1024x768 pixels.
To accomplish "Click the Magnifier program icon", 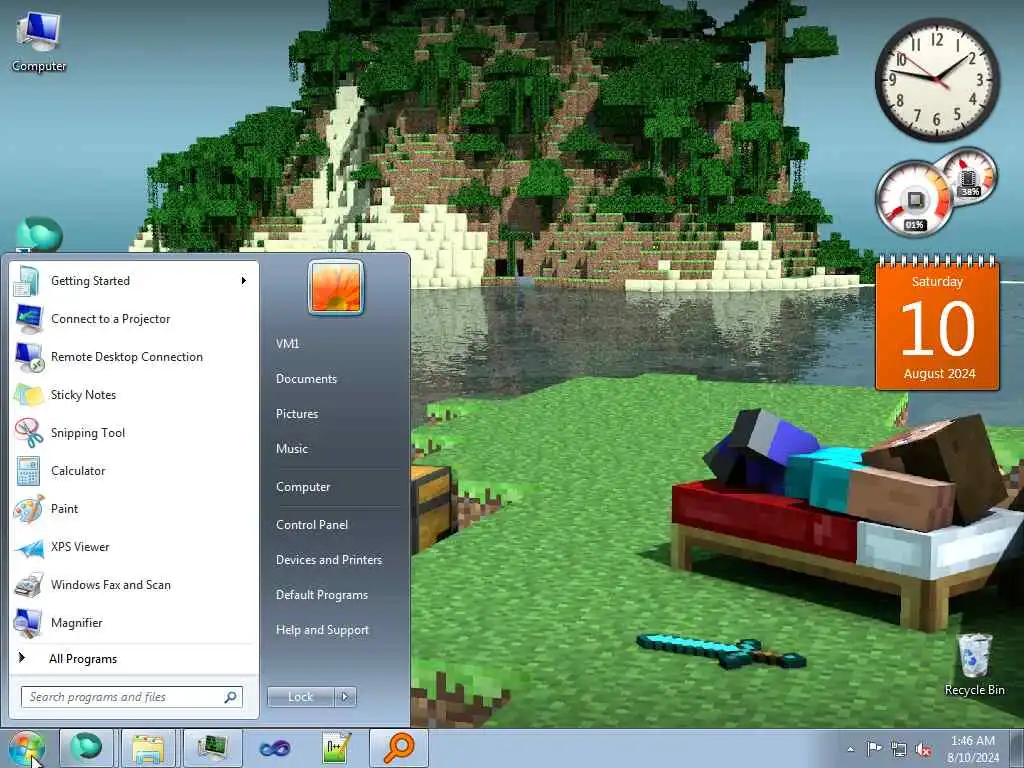I will (x=29, y=623).
